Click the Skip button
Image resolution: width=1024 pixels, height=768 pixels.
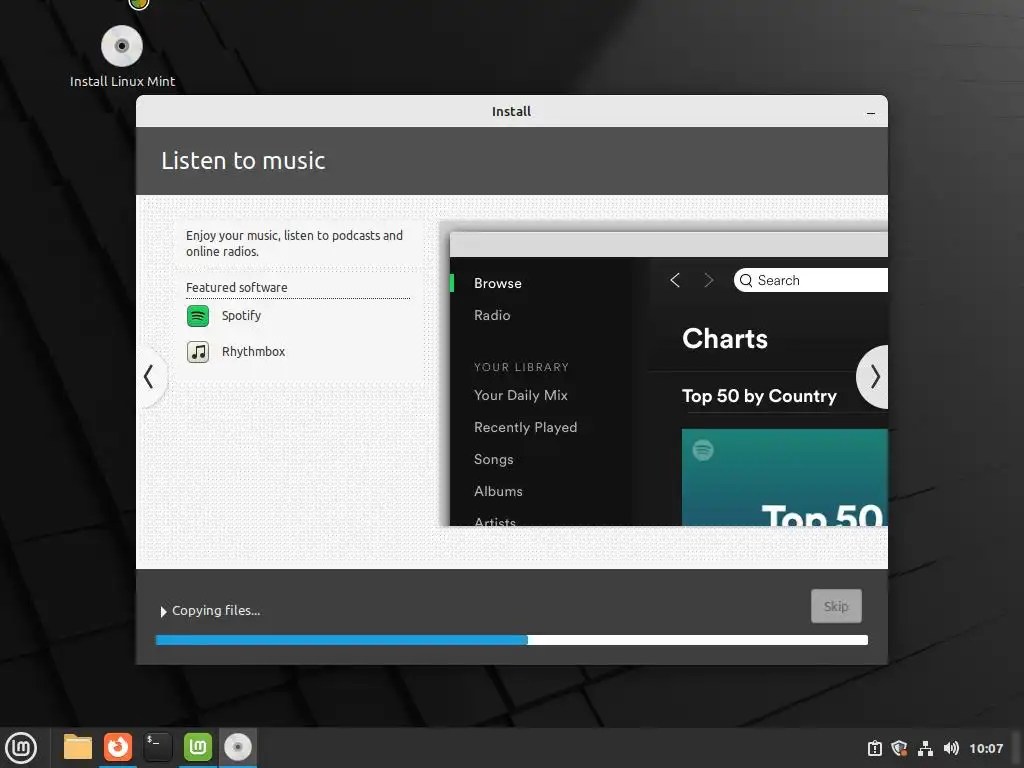[x=836, y=606]
